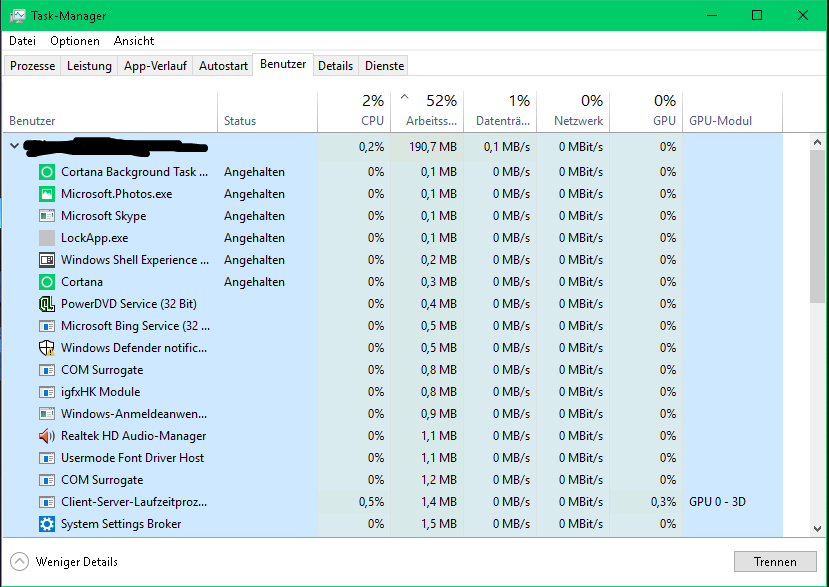The height and width of the screenshot is (587, 829).
Task: Select the Usermode Font Driver Host name
Action: click(132, 458)
